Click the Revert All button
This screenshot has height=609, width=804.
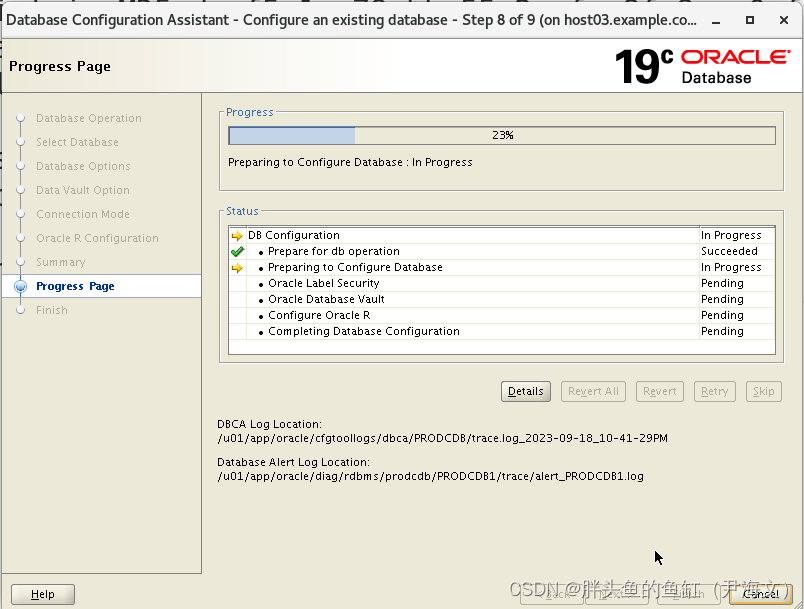point(593,391)
